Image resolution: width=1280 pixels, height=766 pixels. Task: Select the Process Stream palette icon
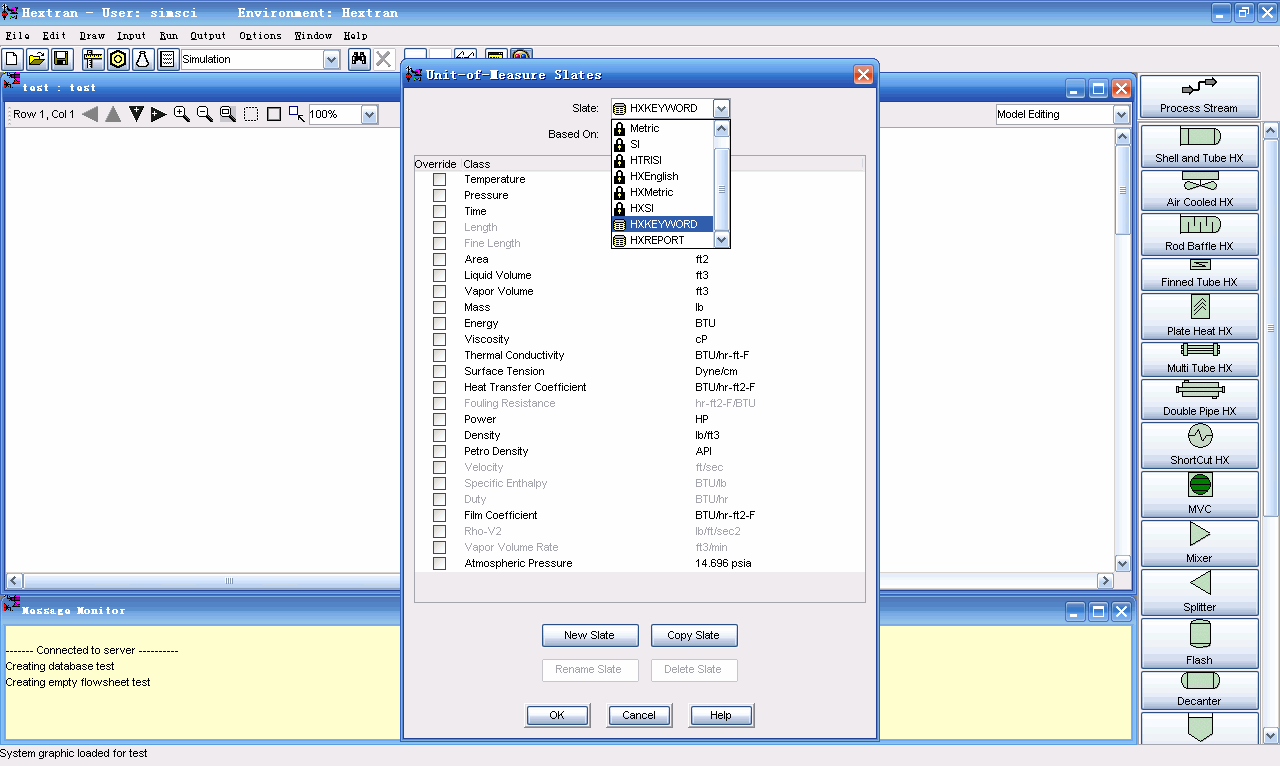click(x=1199, y=96)
